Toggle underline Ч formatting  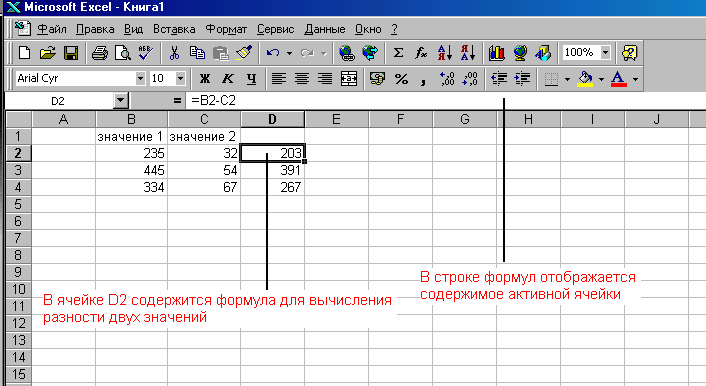coord(252,79)
